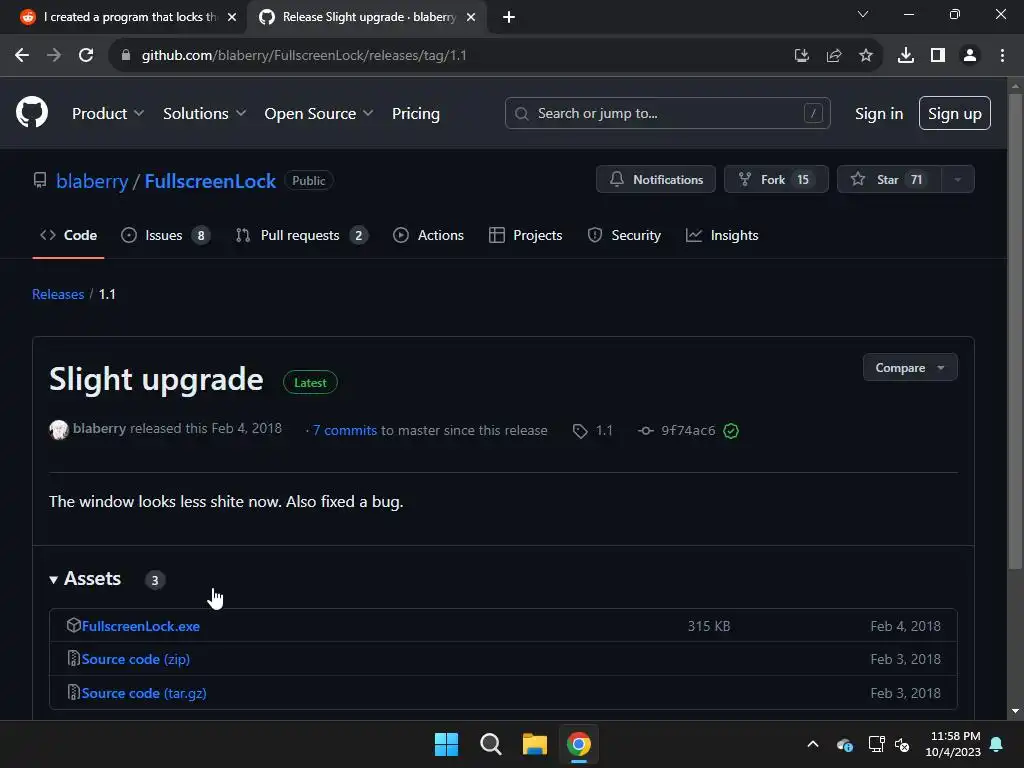Click the verified commit checkmark icon
Image resolution: width=1024 pixels, height=768 pixels.
tap(731, 430)
